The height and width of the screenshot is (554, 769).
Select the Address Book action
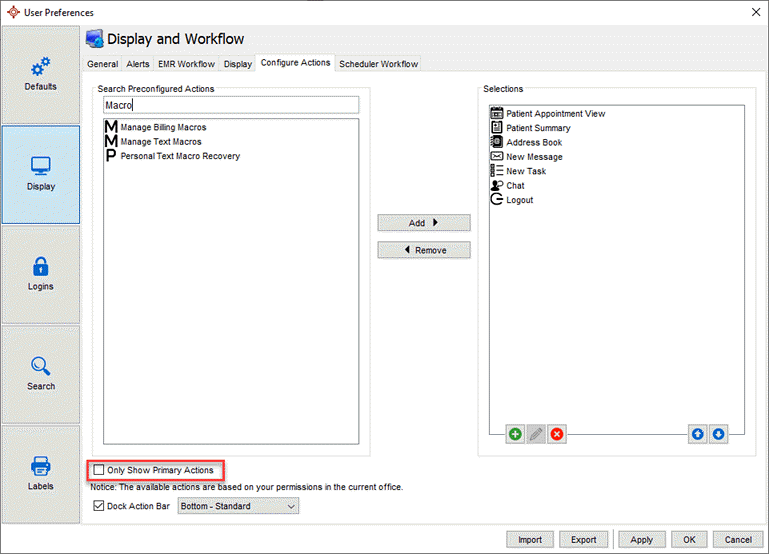click(533, 143)
